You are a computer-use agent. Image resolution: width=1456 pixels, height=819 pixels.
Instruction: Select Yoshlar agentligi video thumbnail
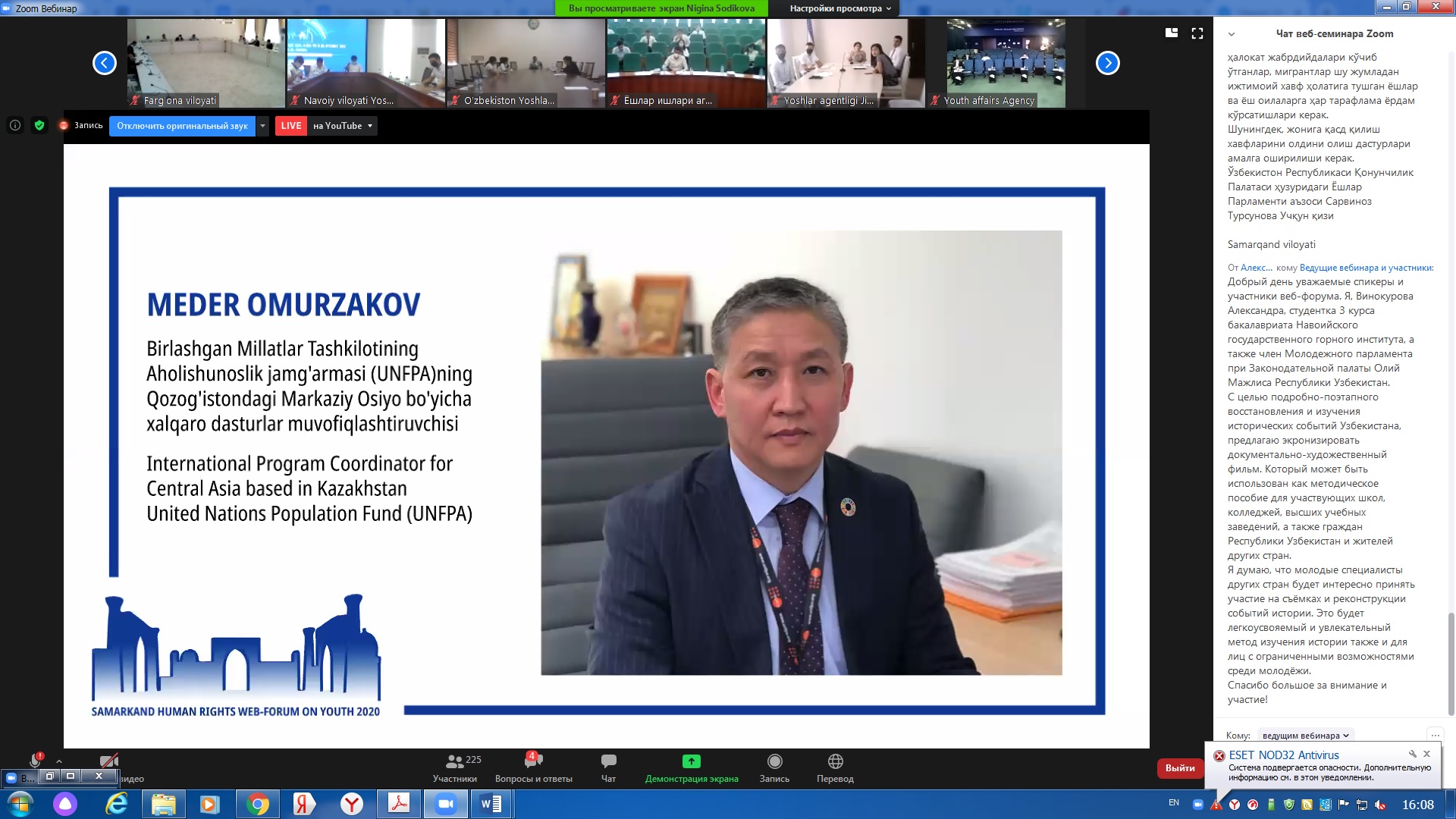[846, 63]
